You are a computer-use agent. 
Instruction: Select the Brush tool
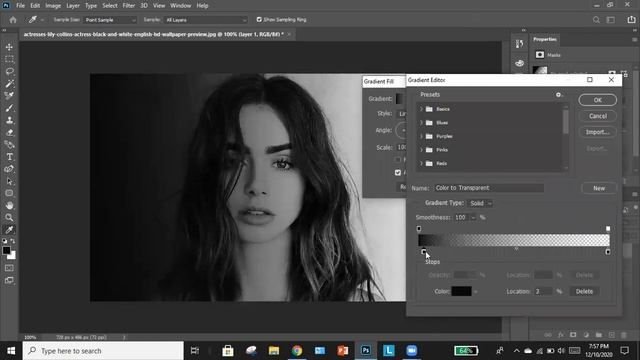[x=9, y=108]
